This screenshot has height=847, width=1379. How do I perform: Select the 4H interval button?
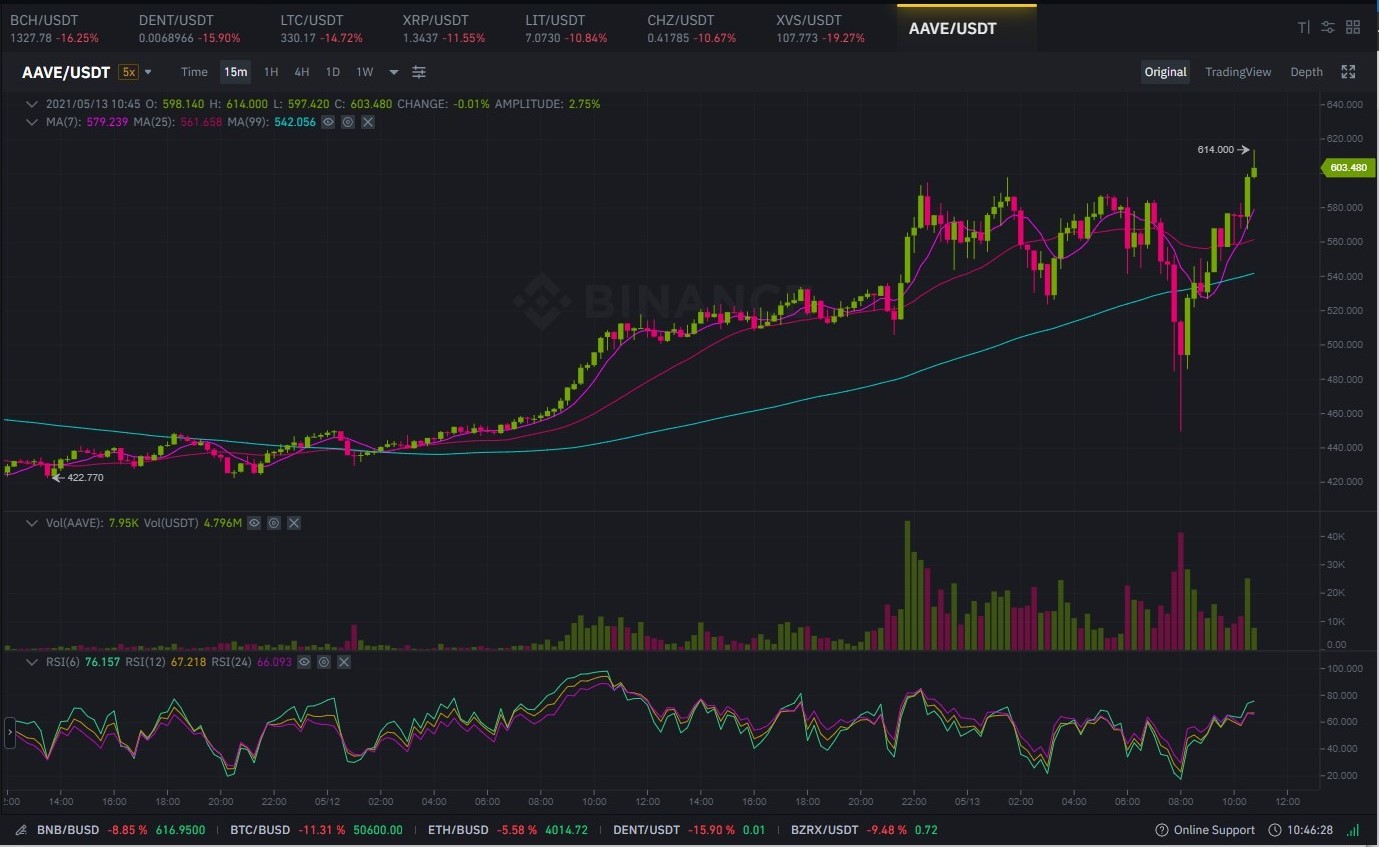(301, 72)
